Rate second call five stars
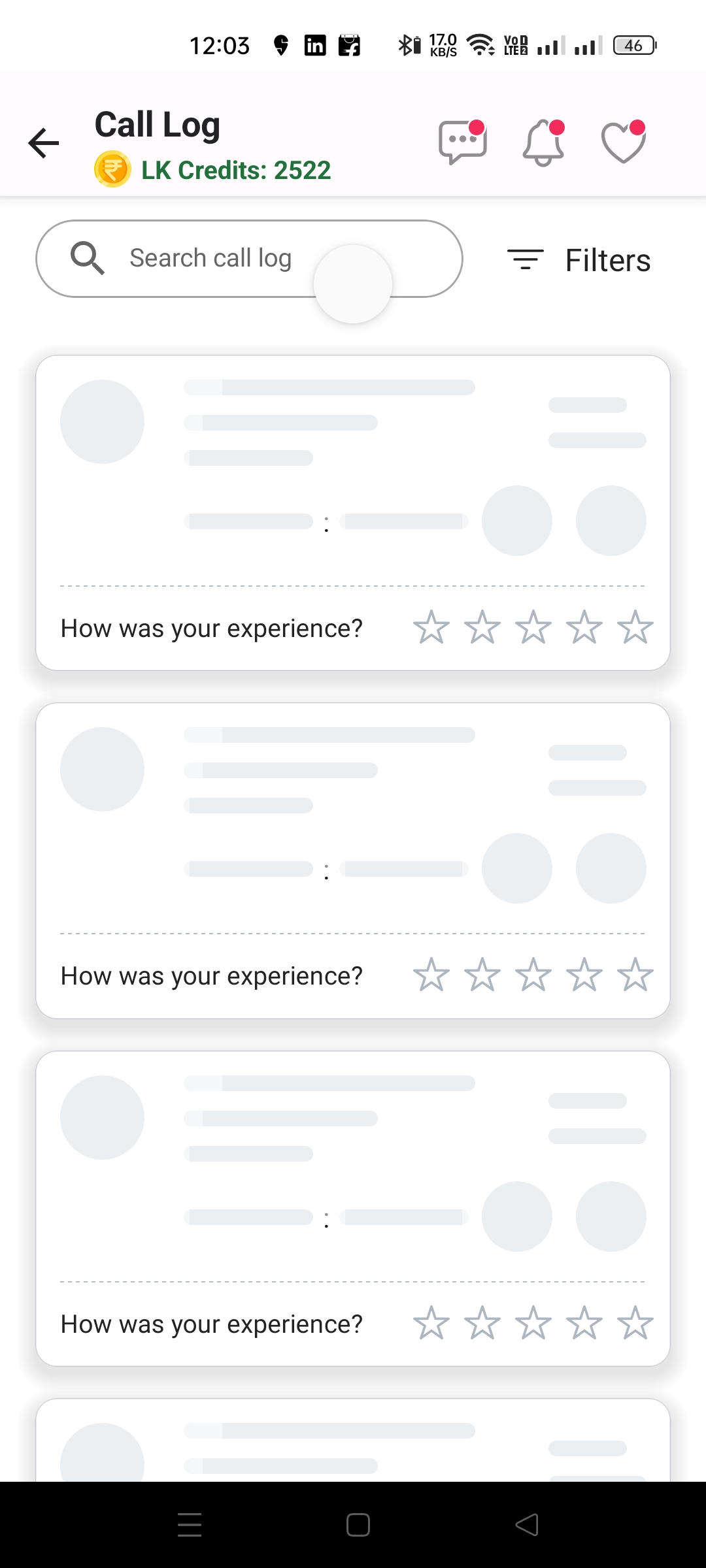706x1568 pixels. click(635, 975)
